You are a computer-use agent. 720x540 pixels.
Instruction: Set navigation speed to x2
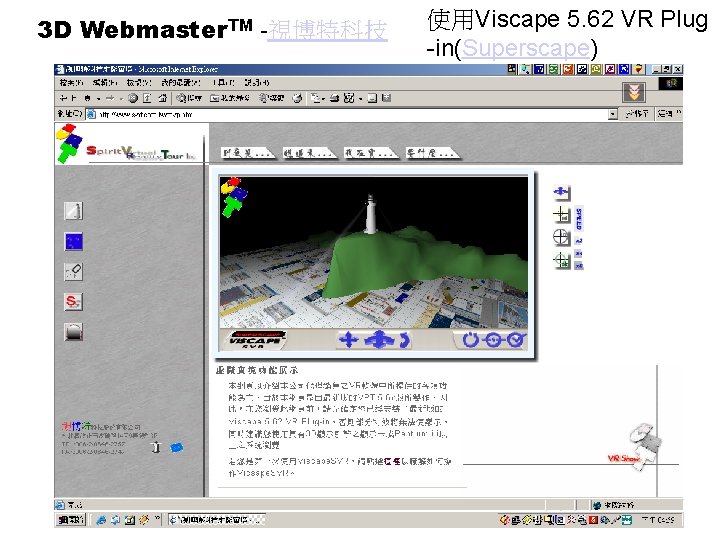[x=579, y=241]
